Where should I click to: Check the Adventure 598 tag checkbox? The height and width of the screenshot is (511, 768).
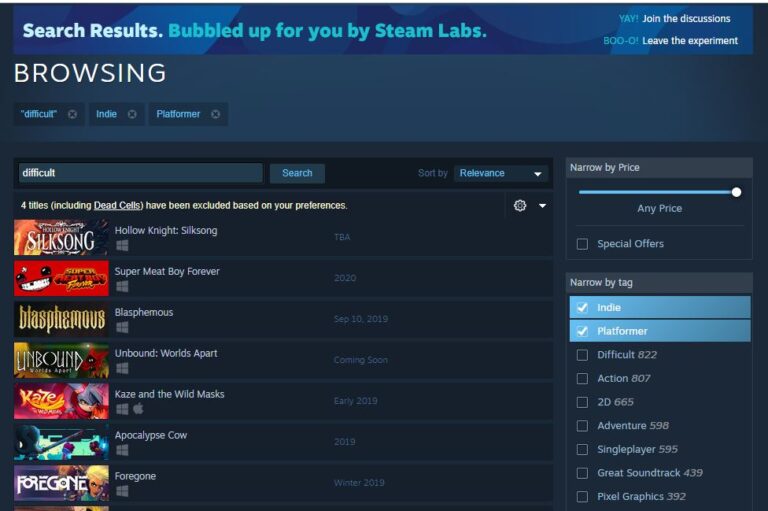(582, 426)
